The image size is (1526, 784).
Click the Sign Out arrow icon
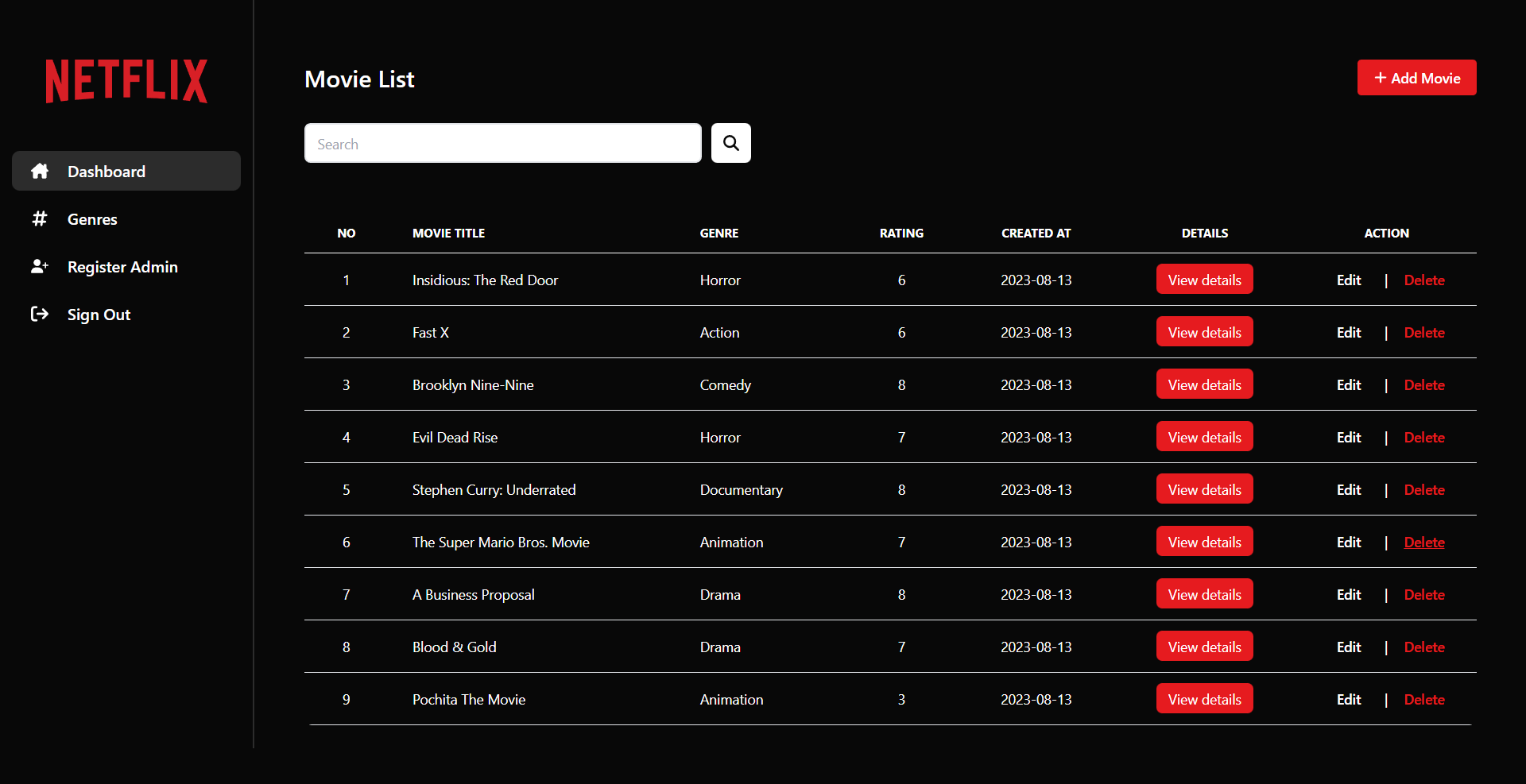pos(40,314)
